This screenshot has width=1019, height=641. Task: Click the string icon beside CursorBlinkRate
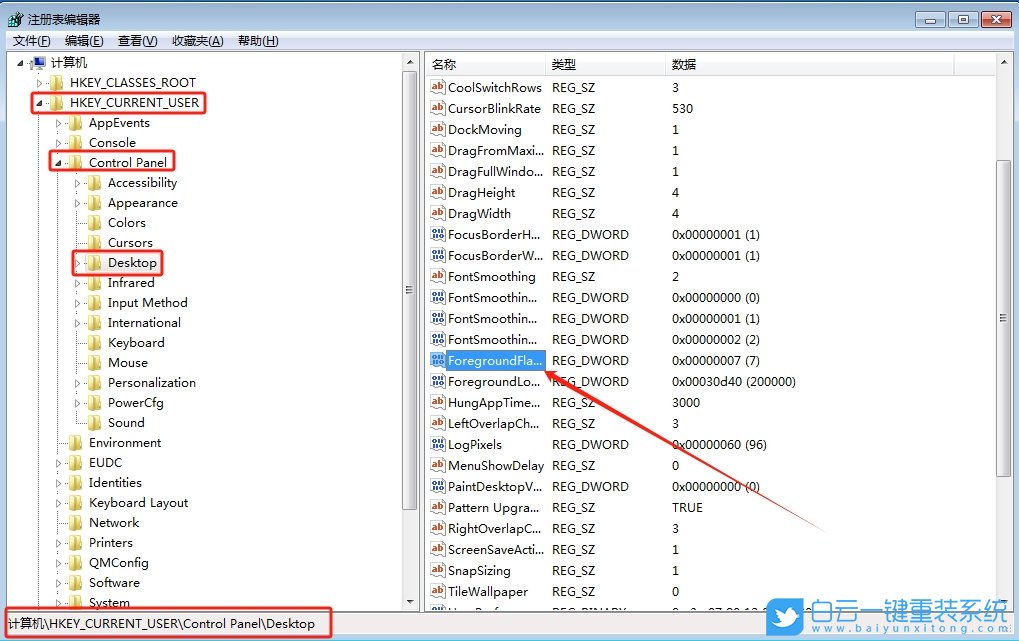tap(437, 108)
